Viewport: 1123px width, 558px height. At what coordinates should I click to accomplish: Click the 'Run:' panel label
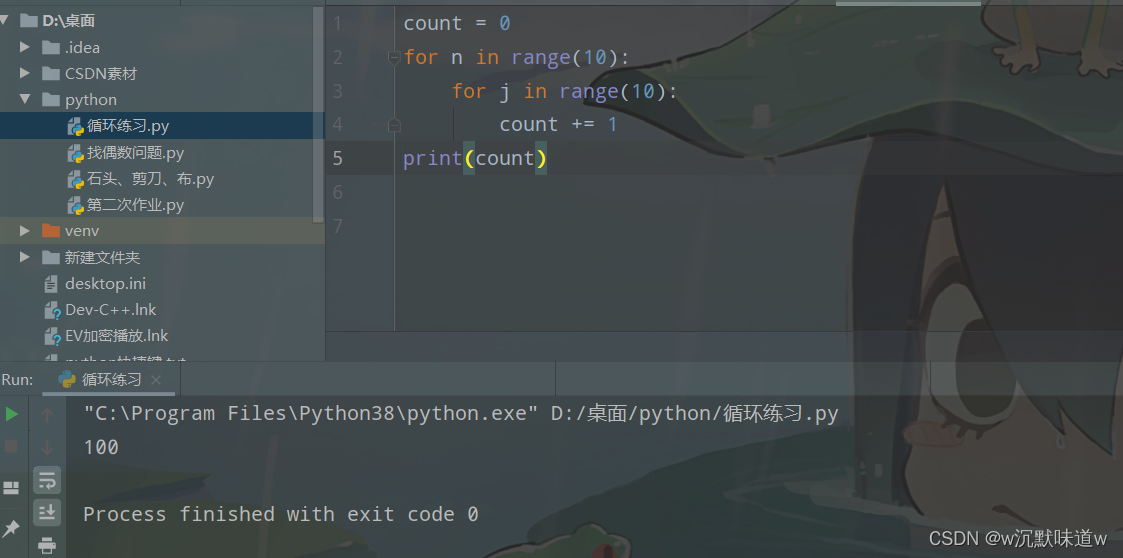(17, 380)
